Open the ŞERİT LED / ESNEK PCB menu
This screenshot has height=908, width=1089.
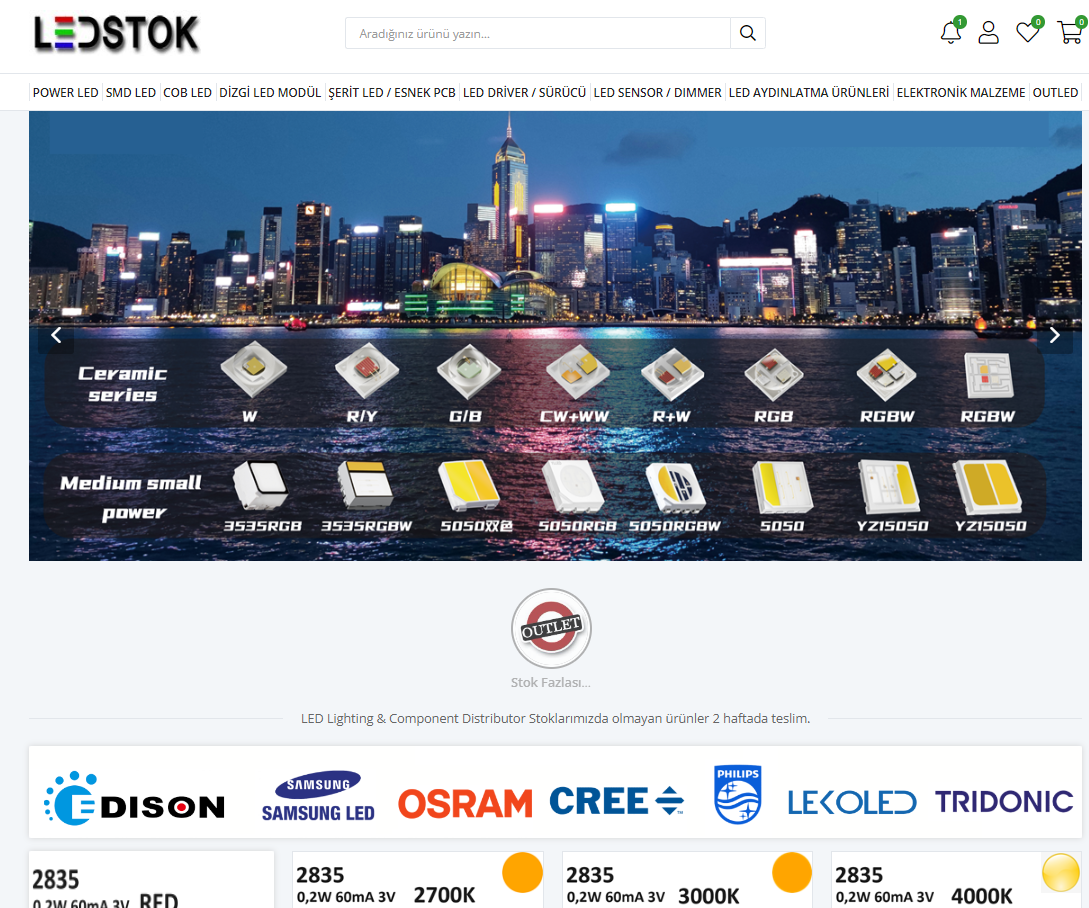point(392,92)
